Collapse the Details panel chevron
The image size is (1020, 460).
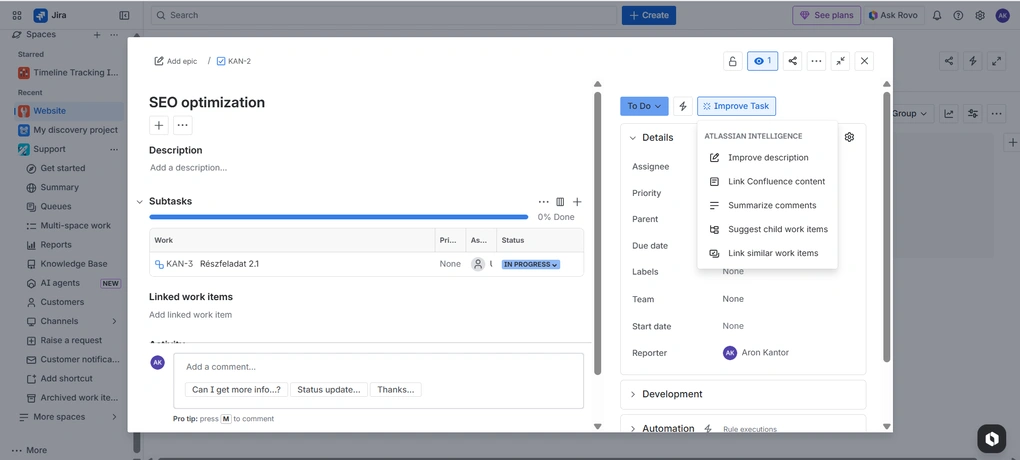click(632, 138)
